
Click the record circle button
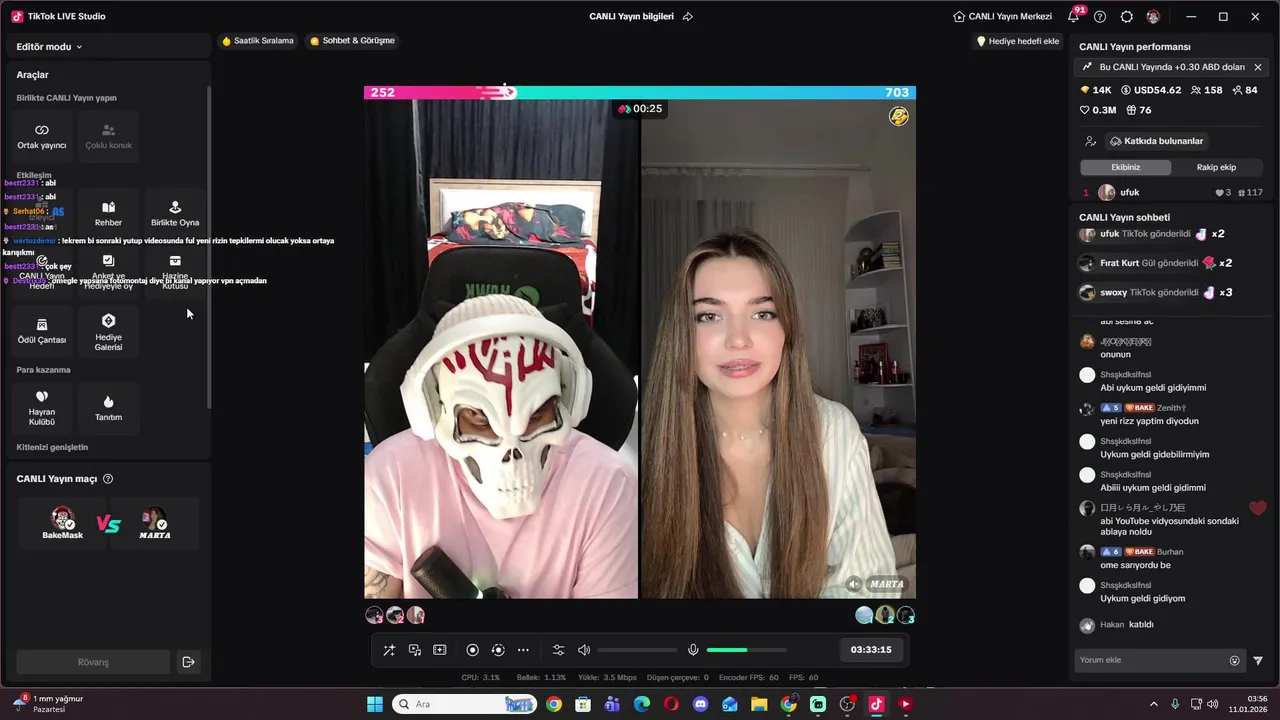(x=473, y=650)
